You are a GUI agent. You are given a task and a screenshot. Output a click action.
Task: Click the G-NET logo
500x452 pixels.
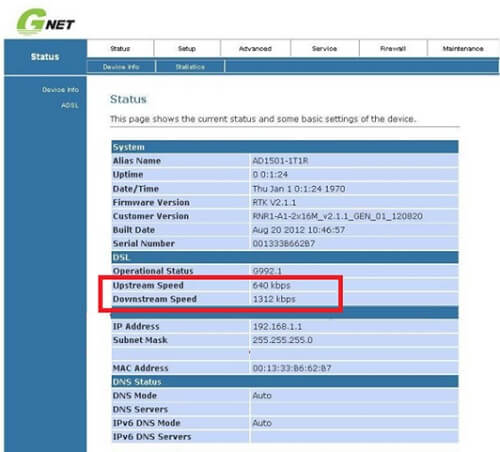[45, 22]
